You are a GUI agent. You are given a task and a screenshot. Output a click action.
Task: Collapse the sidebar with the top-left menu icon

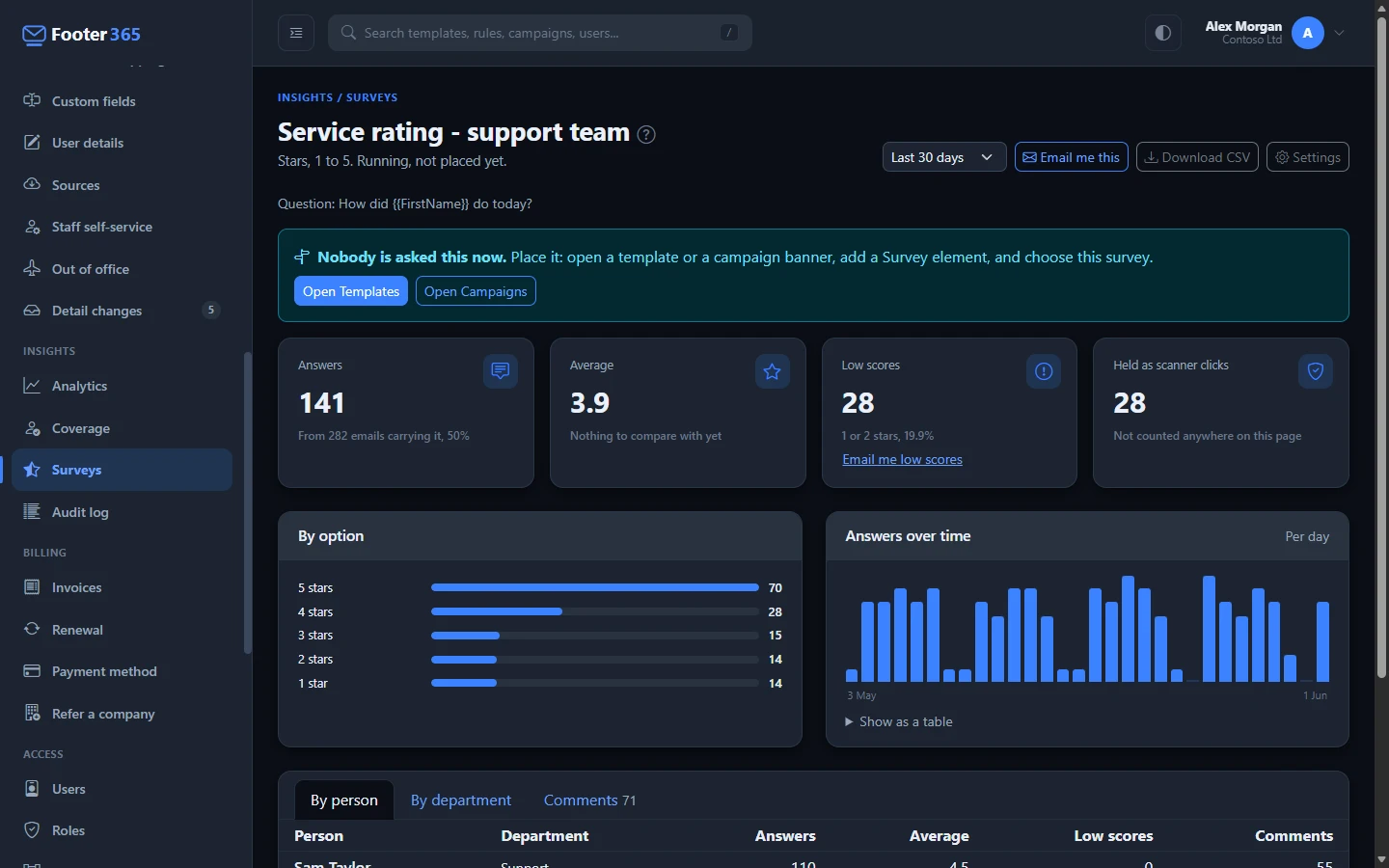pyautogui.click(x=296, y=33)
